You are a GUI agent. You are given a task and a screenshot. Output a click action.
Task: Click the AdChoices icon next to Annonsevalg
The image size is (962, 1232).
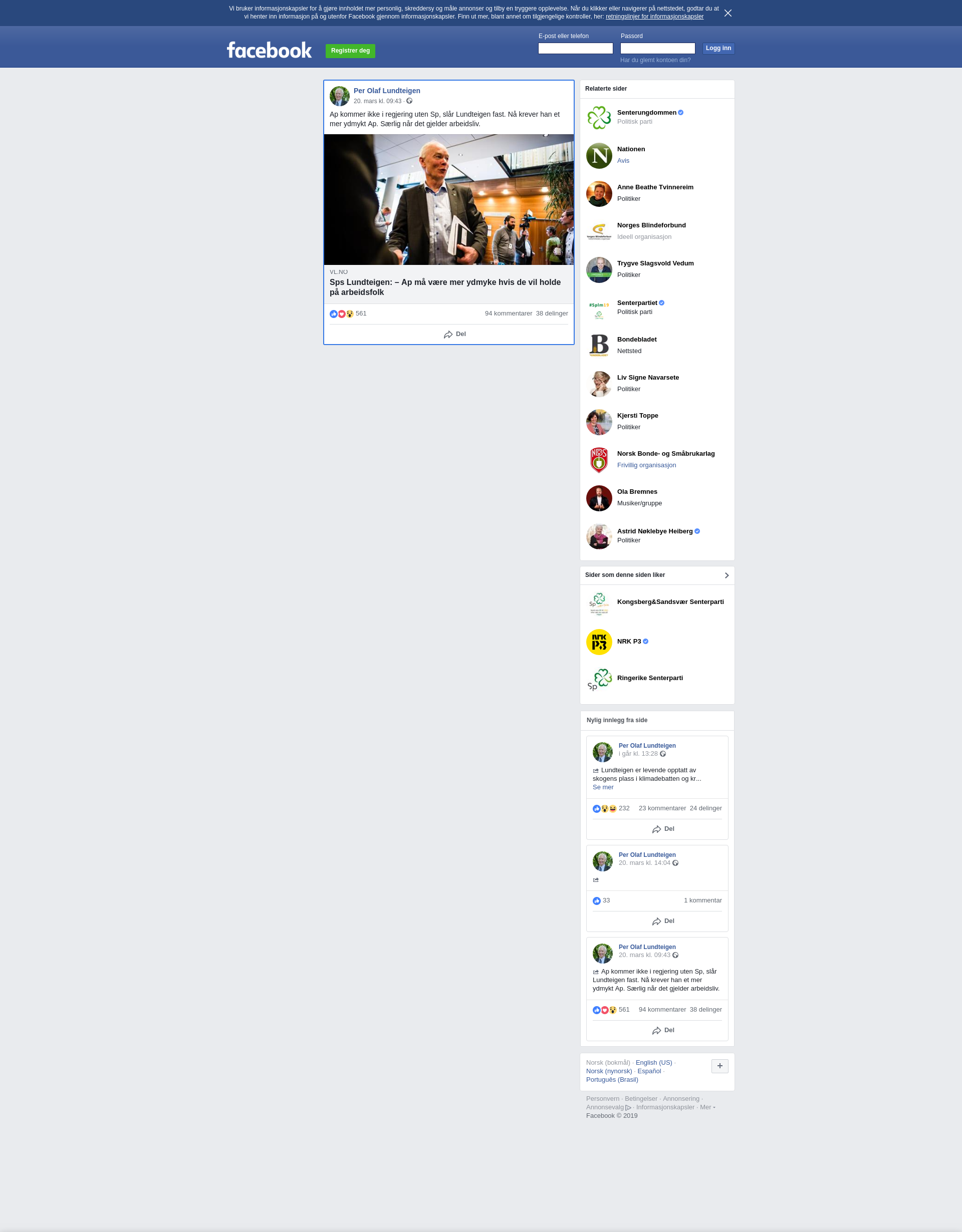click(628, 1107)
